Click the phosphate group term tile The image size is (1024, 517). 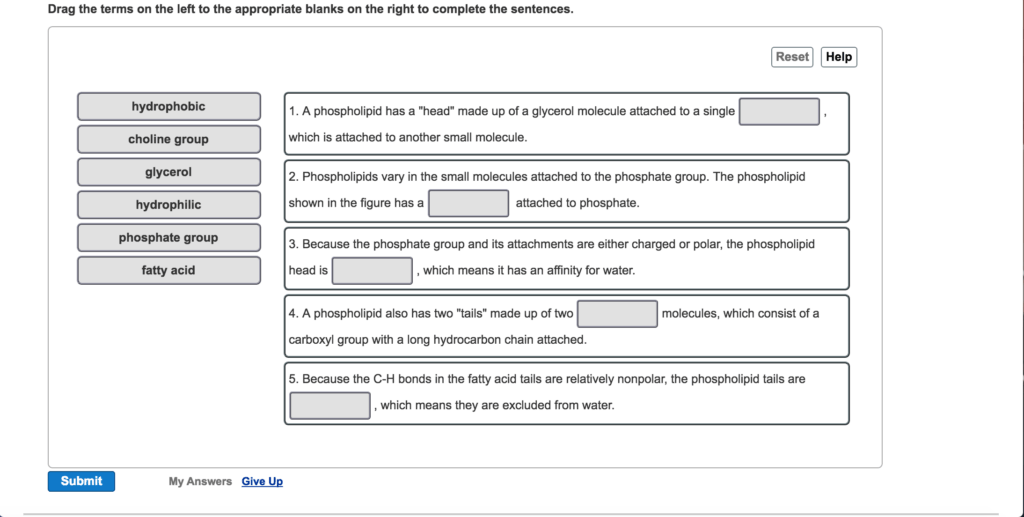point(168,238)
